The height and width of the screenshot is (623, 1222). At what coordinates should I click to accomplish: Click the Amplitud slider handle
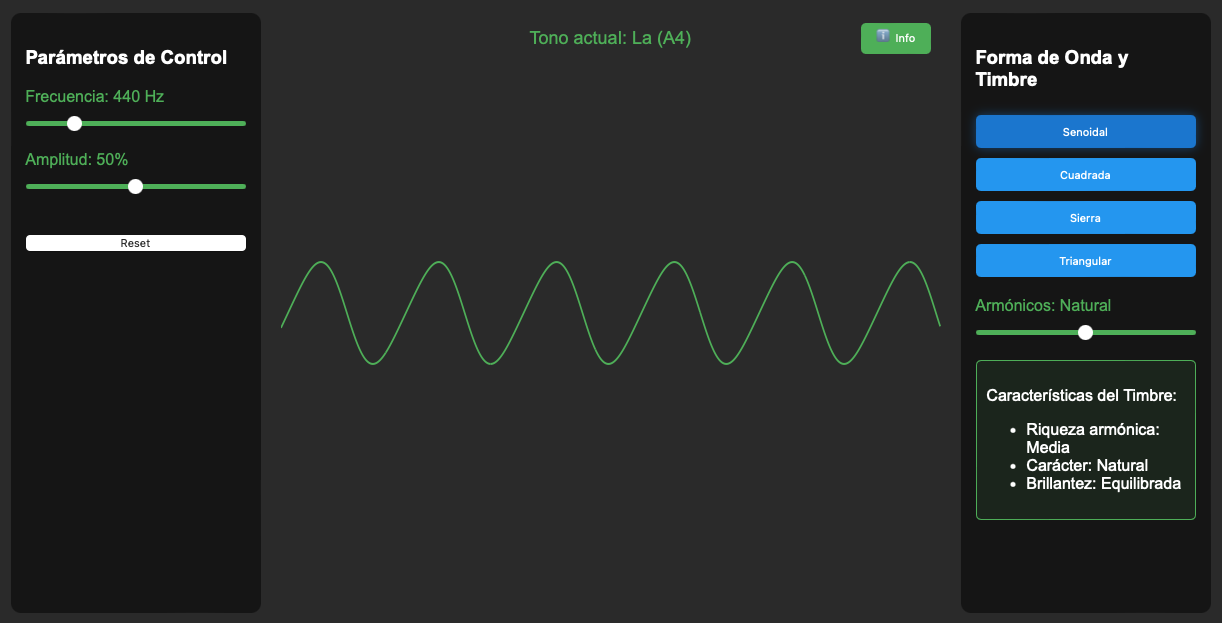[136, 186]
